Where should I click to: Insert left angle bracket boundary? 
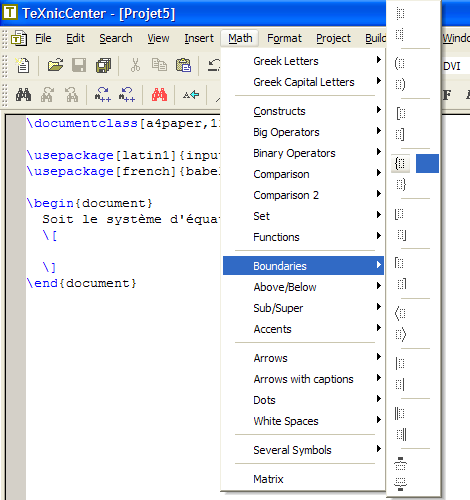(x=400, y=313)
